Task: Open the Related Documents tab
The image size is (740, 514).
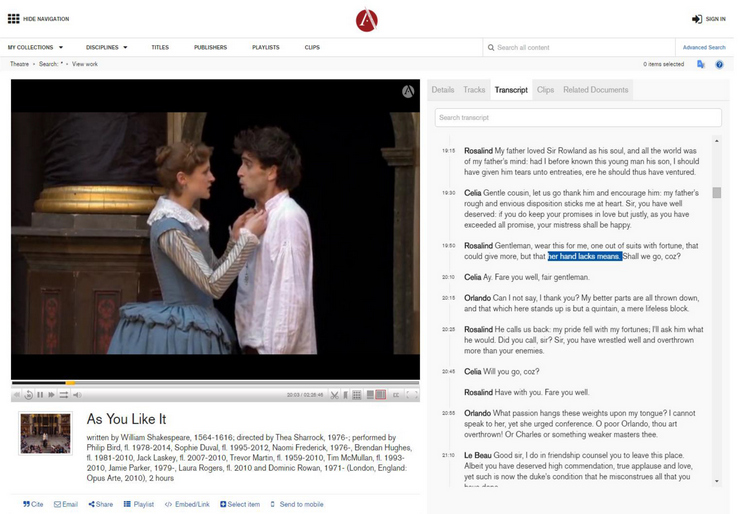Action: click(x=595, y=90)
